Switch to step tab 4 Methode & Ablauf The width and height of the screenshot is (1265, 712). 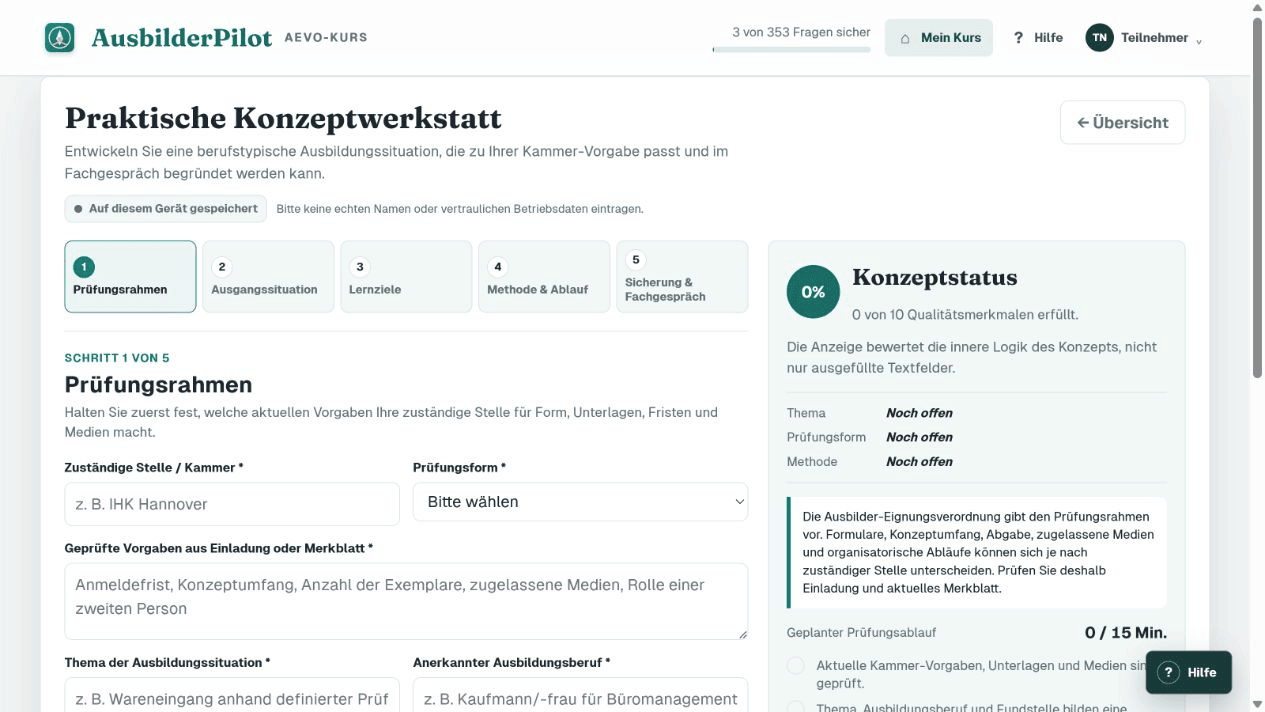pyautogui.click(x=544, y=277)
